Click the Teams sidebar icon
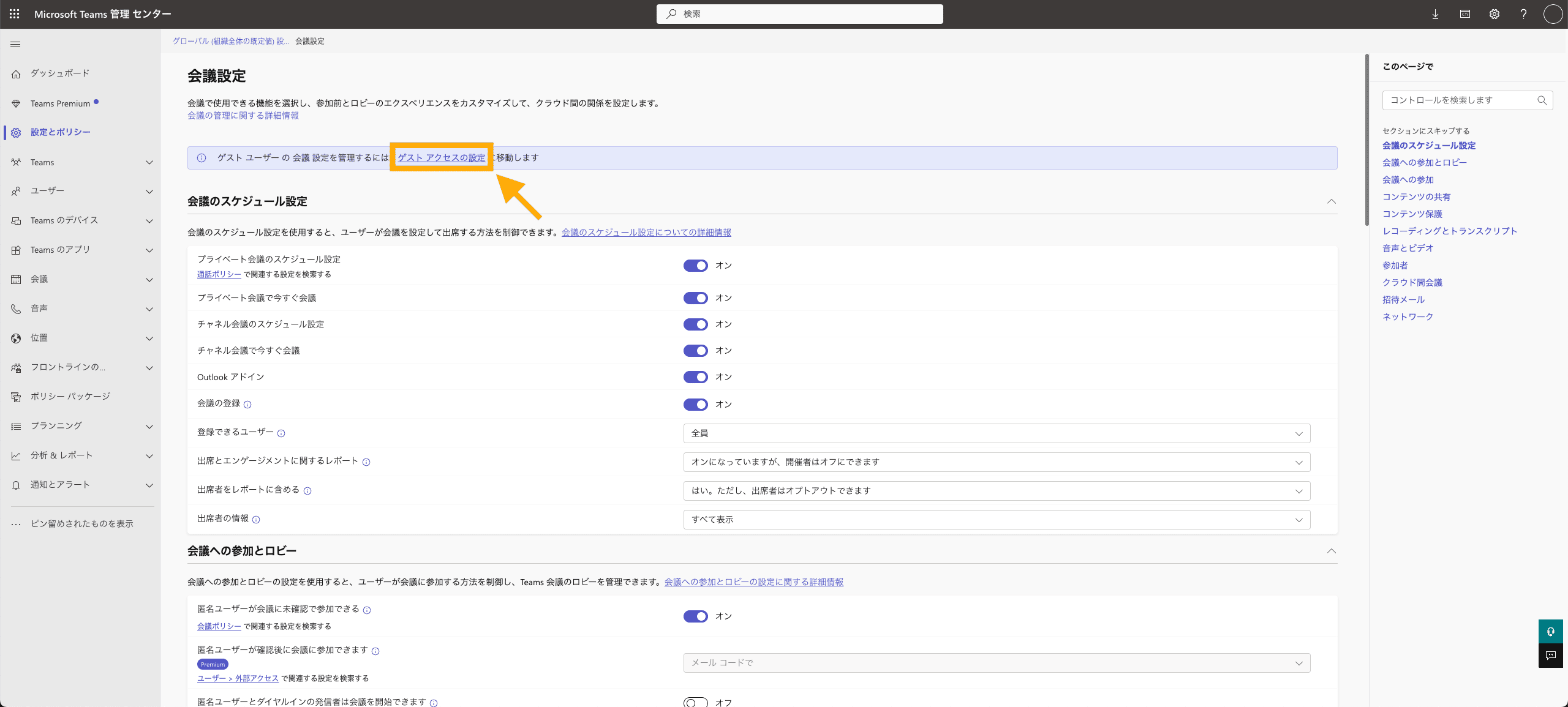The height and width of the screenshot is (707, 1568). [x=16, y=162]
